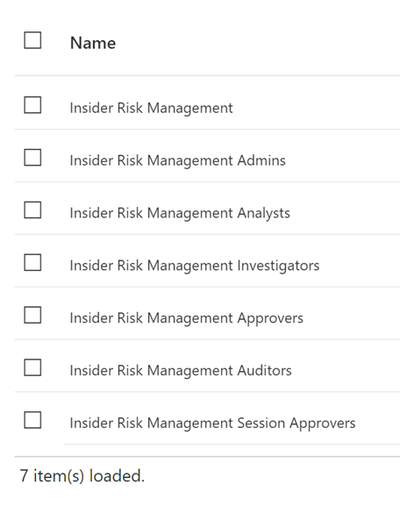Select the Insider Risk Management Admins checkbox
The height and width of the screenshot is (512, 400).
tap(33, 157)
